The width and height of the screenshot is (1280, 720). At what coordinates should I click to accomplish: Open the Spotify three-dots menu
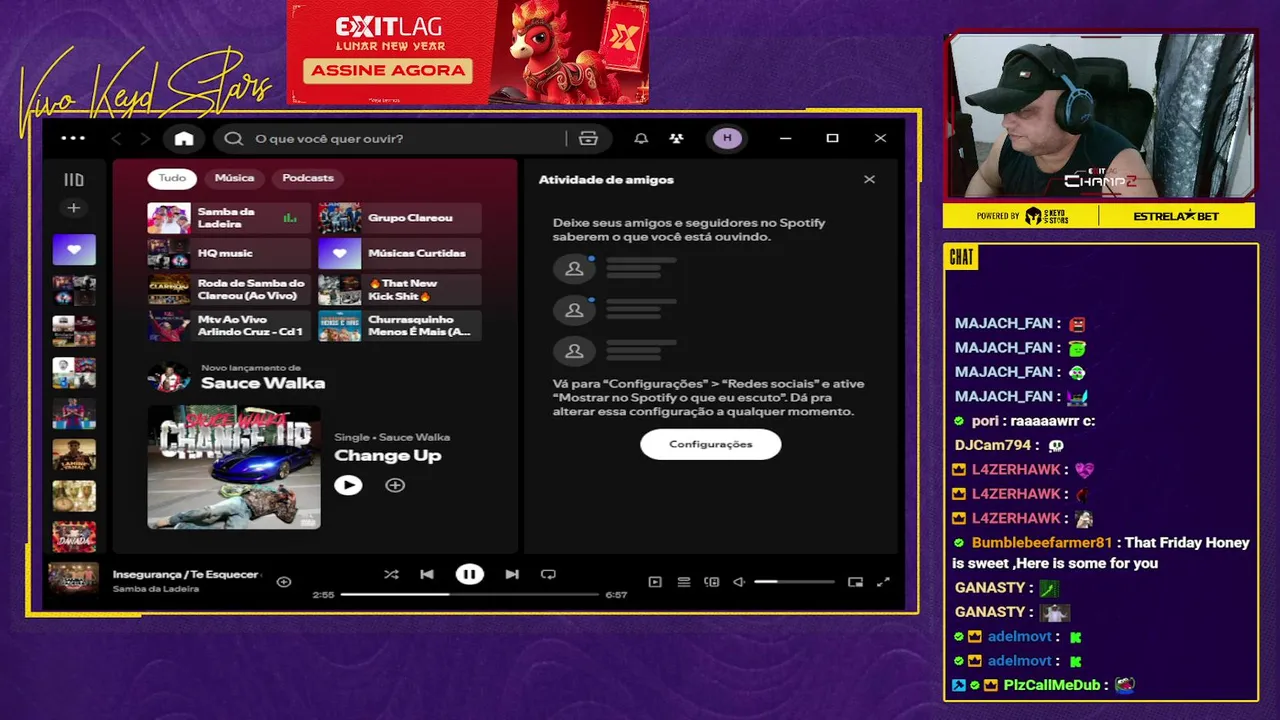(73, 138)
